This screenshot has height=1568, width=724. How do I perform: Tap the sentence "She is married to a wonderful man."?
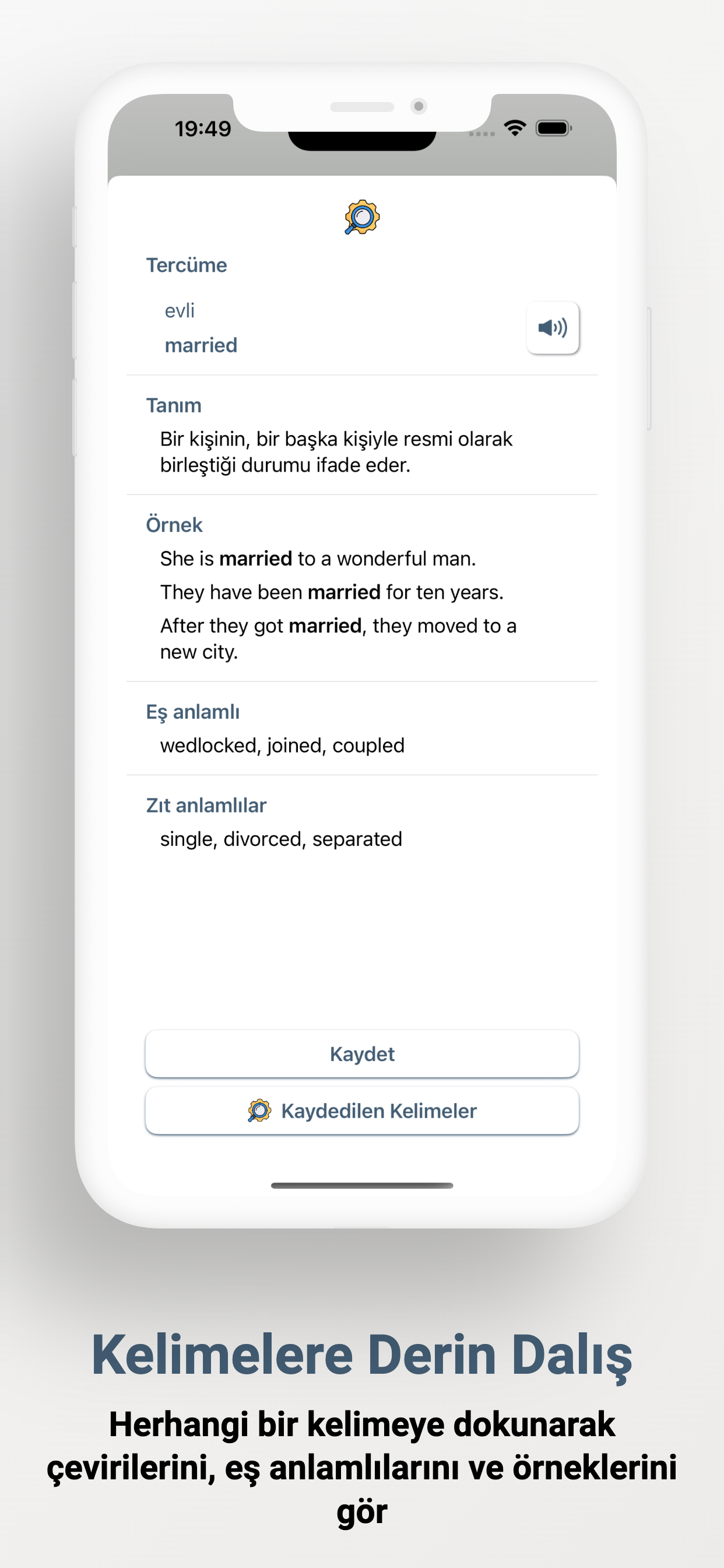[x=318, y=559]
